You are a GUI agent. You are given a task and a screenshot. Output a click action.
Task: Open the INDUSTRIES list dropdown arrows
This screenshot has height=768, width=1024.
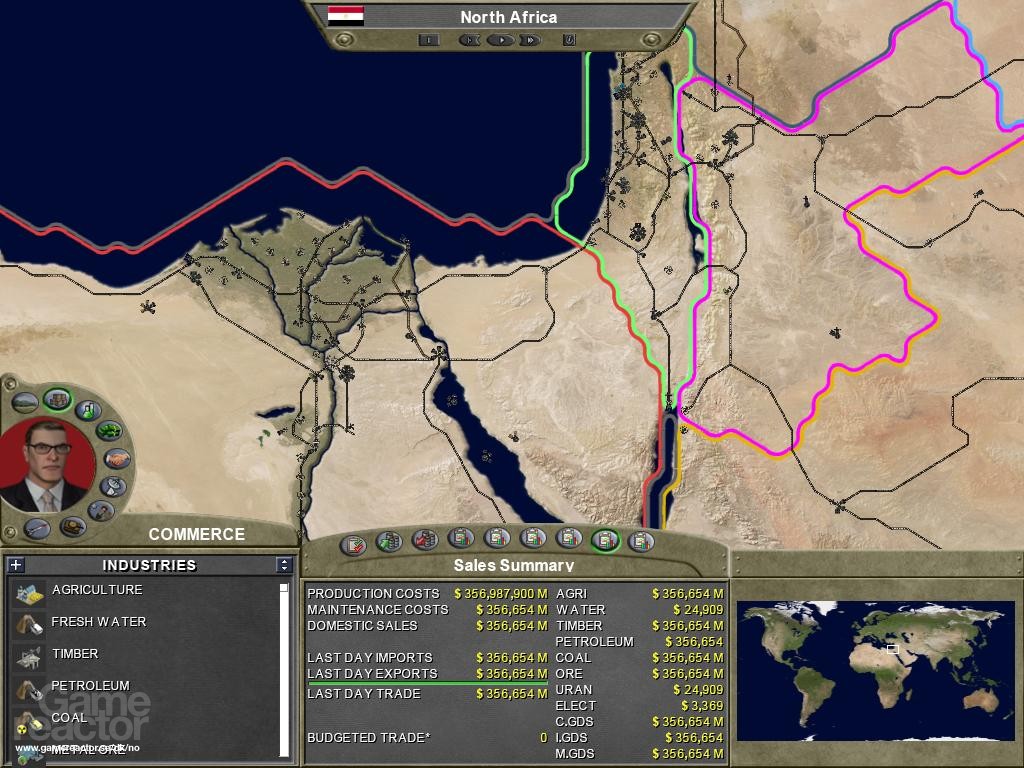tap(284, 565)
